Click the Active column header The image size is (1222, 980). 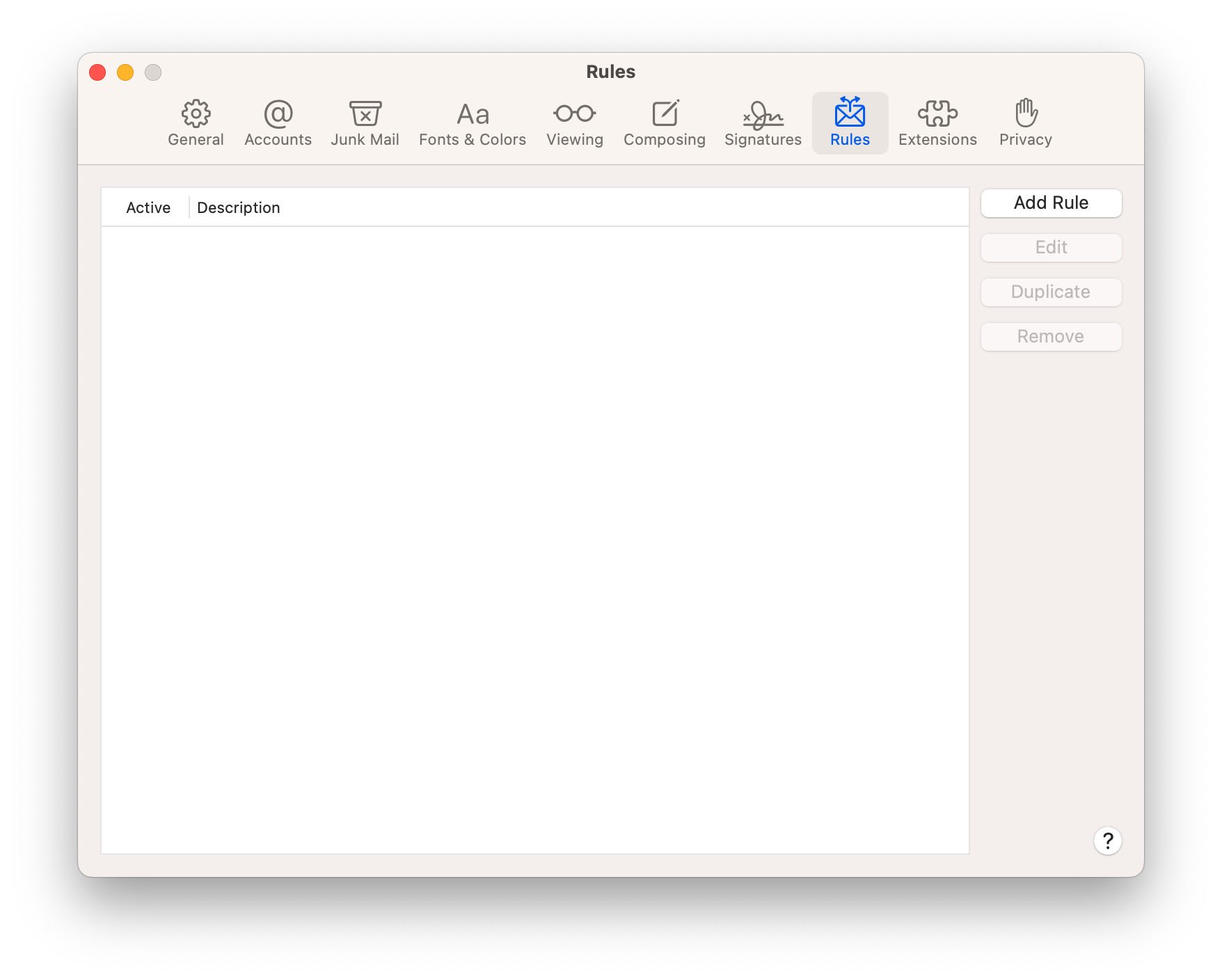click(148, 207)
